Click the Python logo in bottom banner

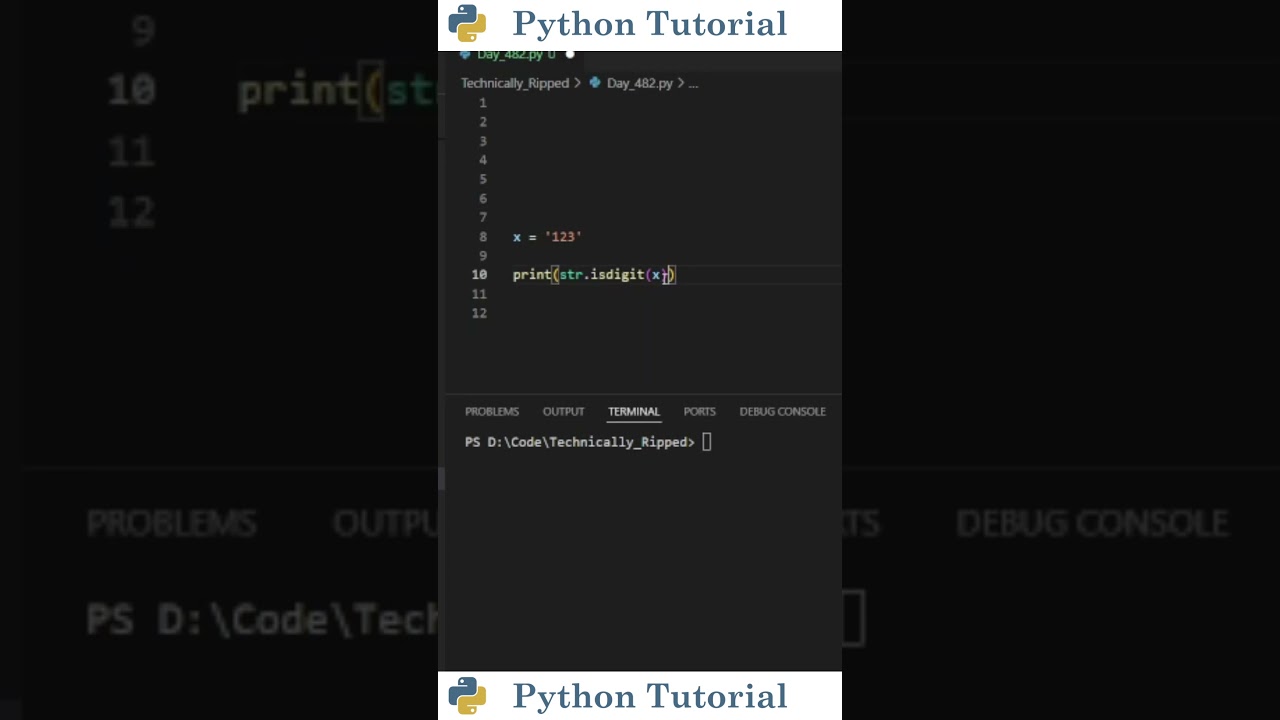pos(467,695)
